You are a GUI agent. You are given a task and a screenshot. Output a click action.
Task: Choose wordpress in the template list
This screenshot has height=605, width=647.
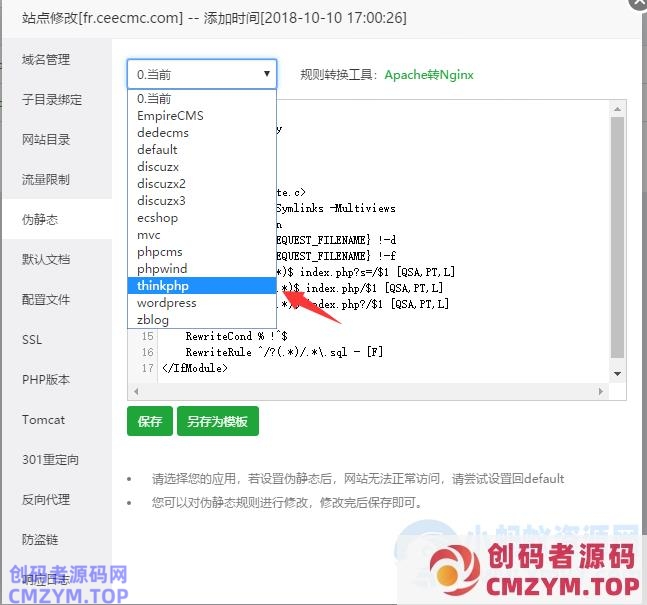tap(166, 302)
